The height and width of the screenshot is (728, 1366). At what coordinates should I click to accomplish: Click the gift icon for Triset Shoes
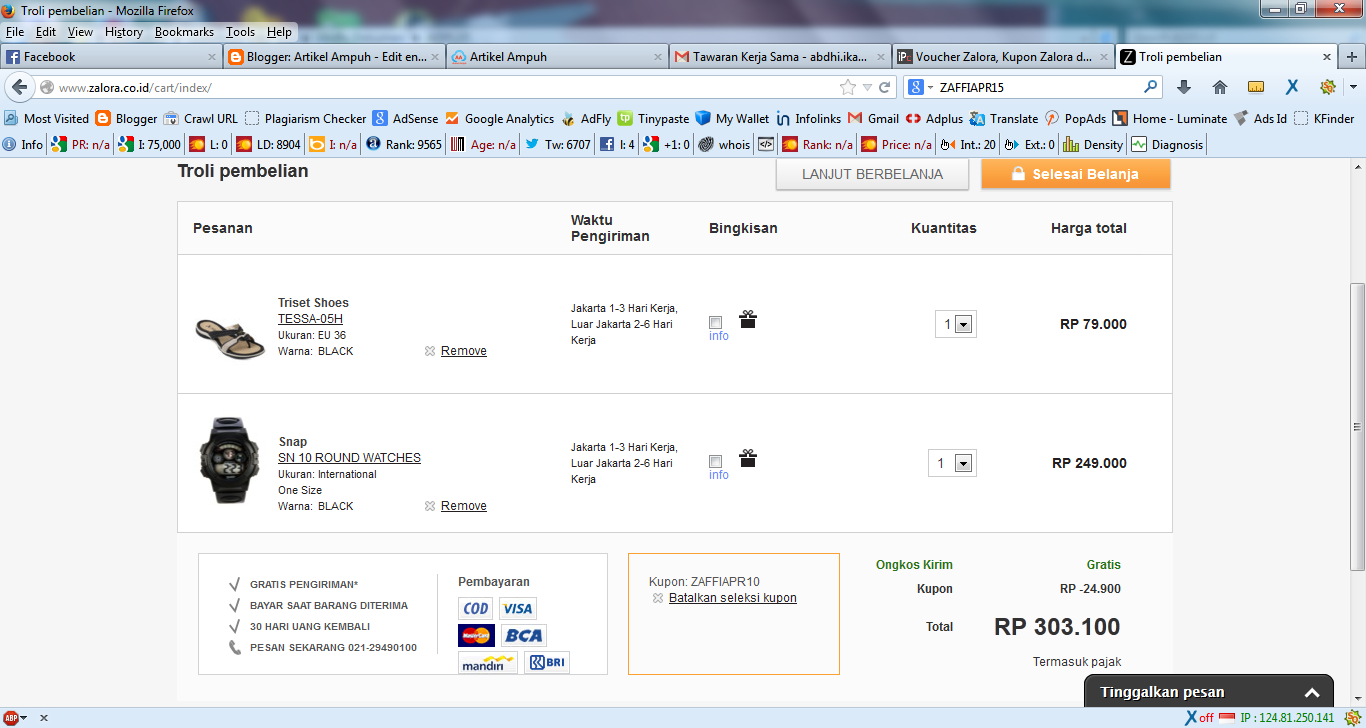tap(748, 319)
